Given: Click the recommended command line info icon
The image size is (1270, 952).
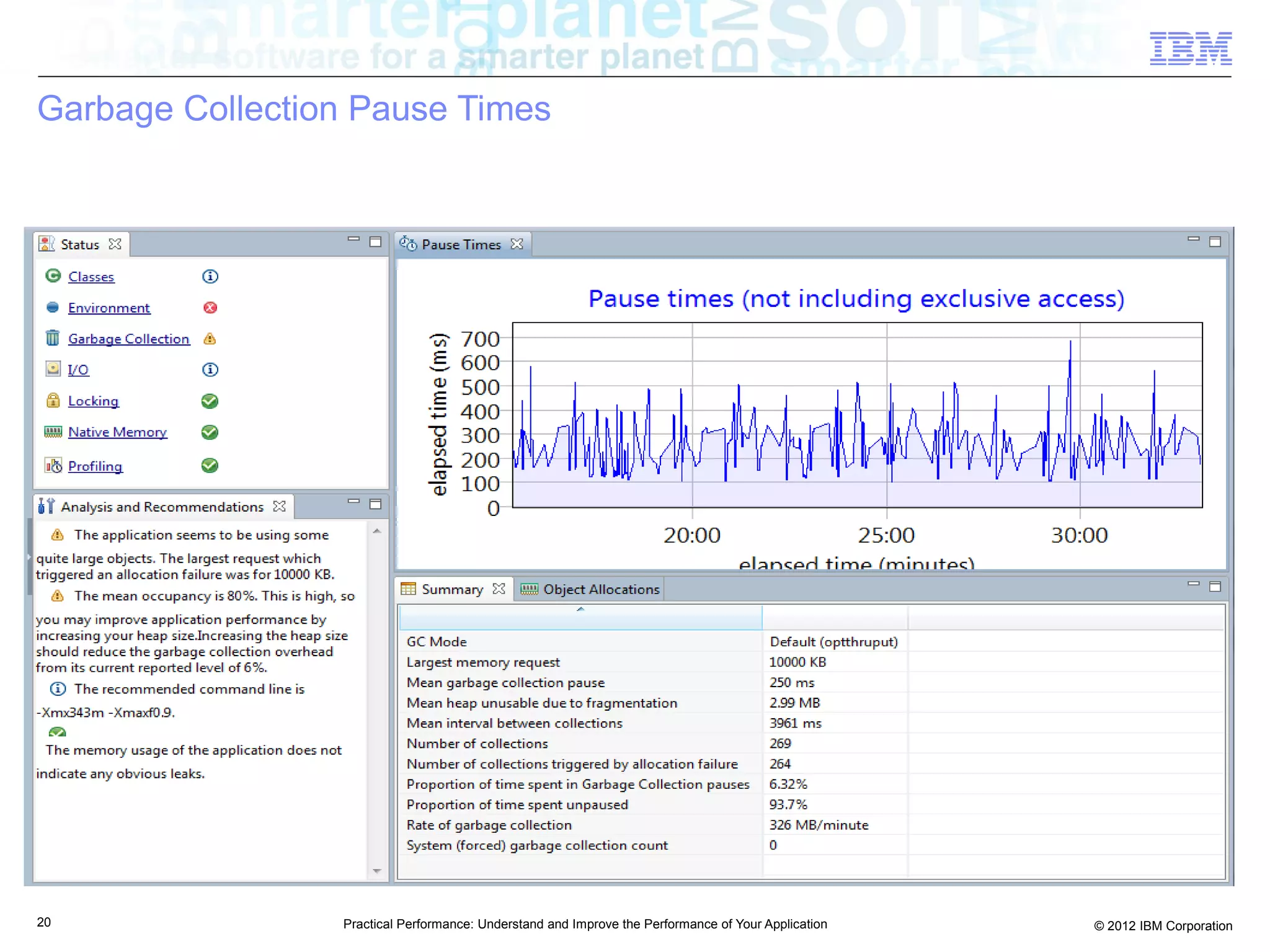Looking at the screenshot, I should pos(58,688).
